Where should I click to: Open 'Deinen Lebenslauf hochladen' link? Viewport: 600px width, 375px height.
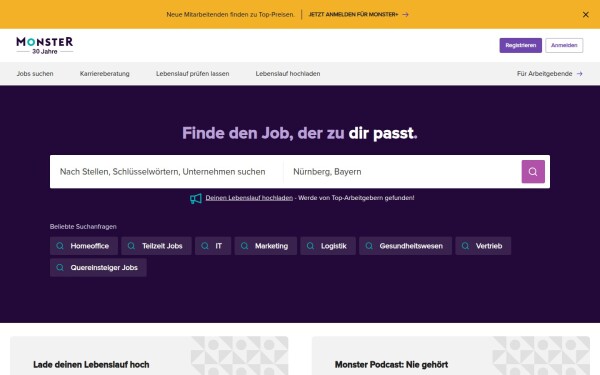249,198
